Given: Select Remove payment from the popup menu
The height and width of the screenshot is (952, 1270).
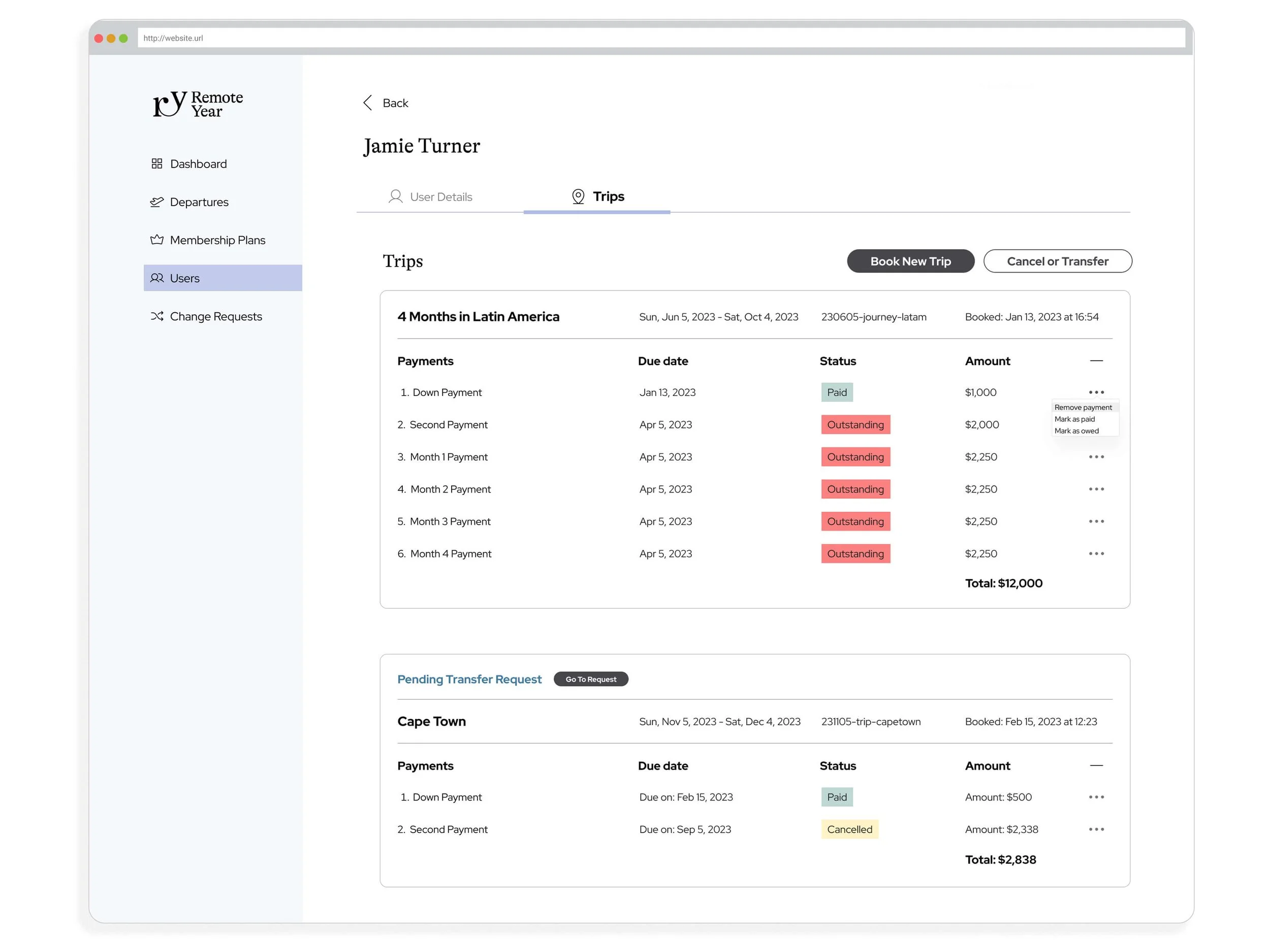Looking at the screenshot, I should [1083, 407].
